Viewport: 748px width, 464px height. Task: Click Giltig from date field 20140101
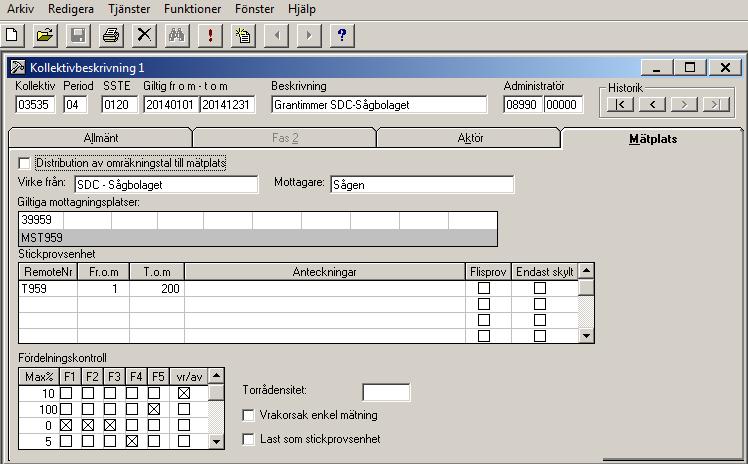click(171, 104)
